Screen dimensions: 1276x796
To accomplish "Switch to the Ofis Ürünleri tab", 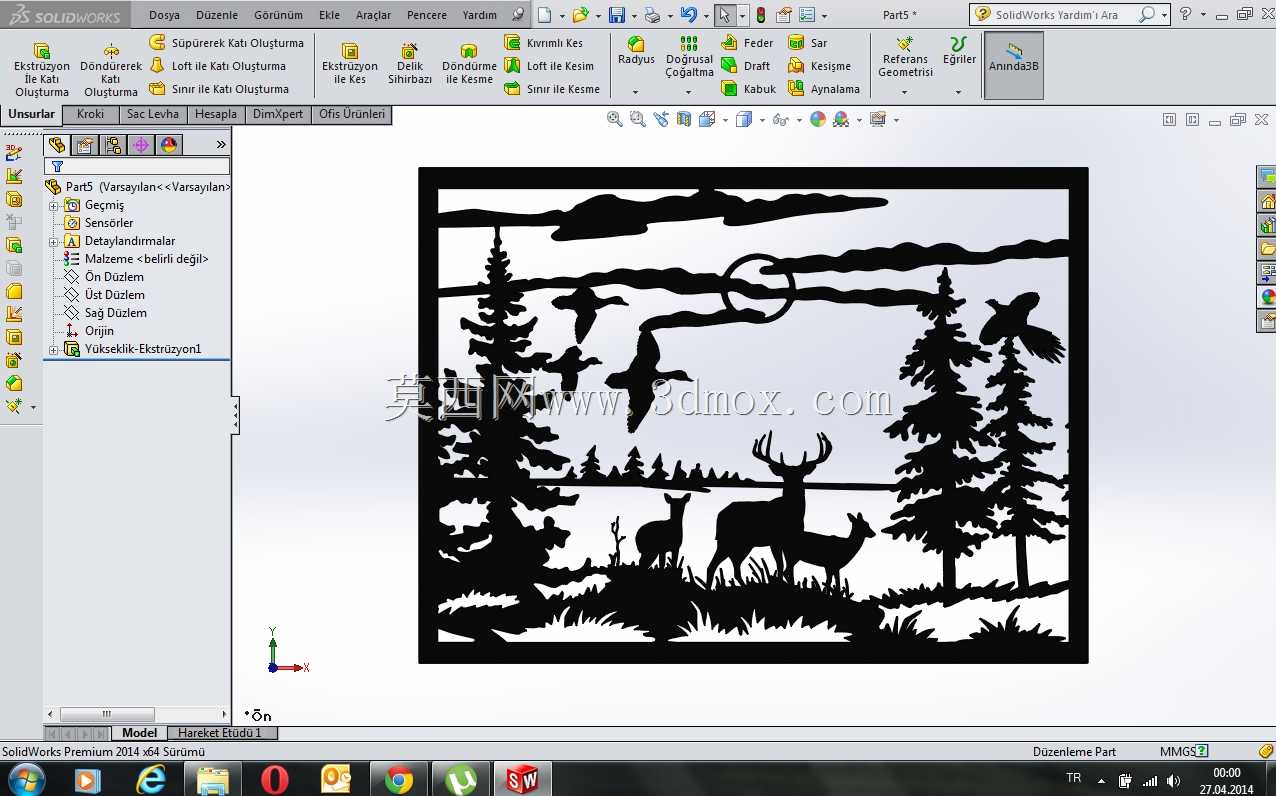I will coord(352,114).
